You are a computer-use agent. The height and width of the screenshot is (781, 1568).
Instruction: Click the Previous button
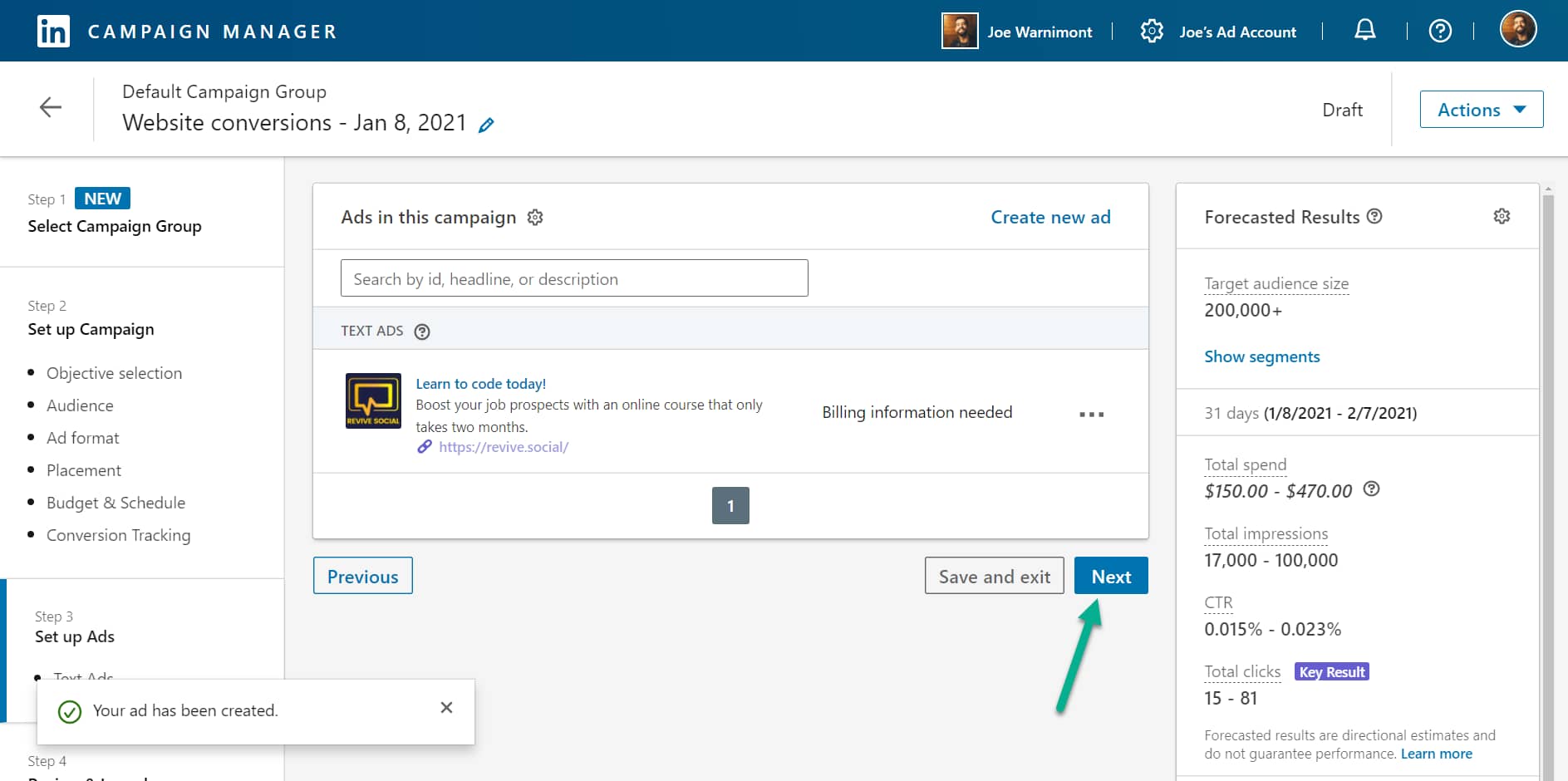(x=362, y=576)
